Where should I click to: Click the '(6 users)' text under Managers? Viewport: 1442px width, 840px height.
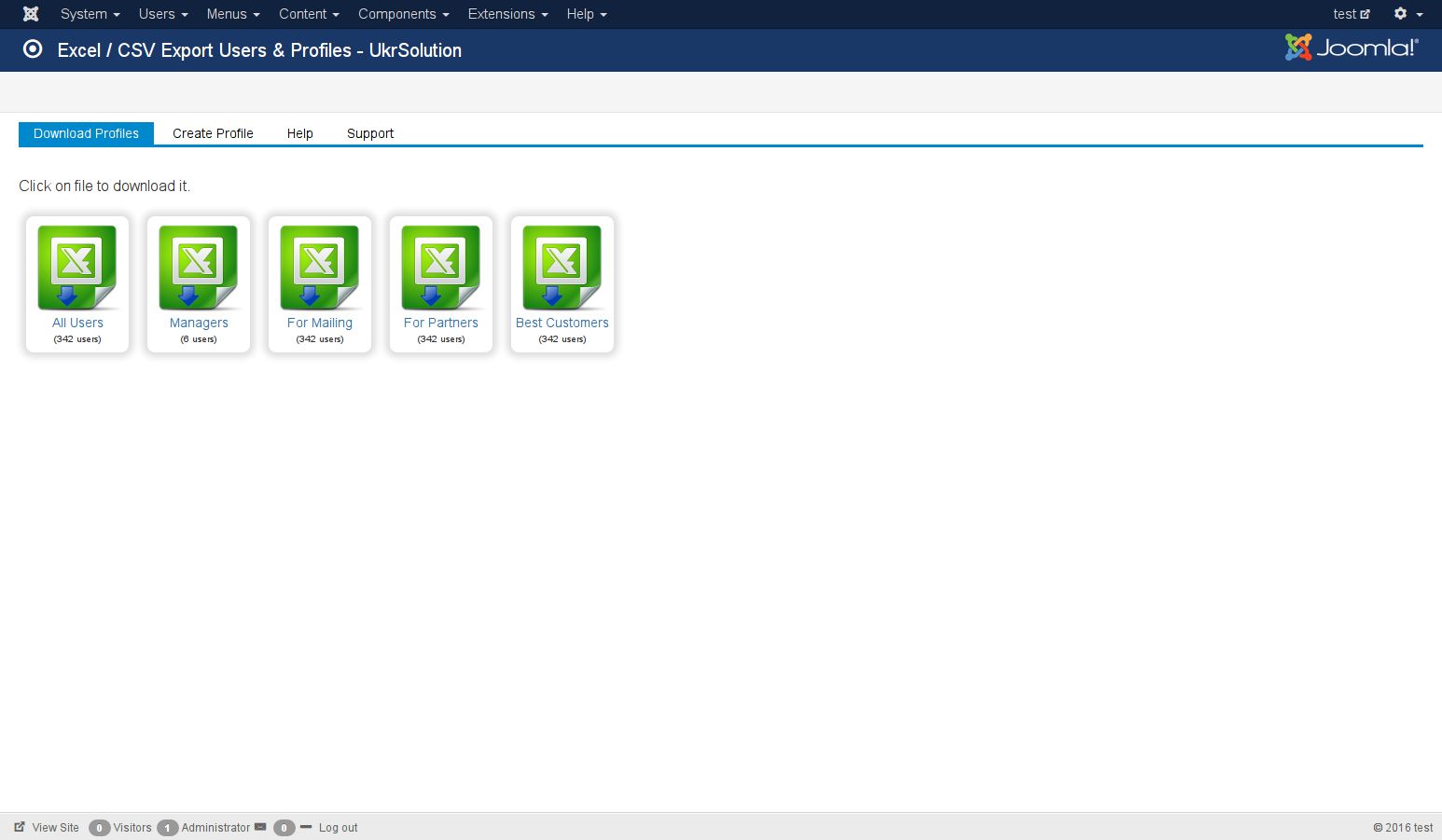(x=199, y=339)
